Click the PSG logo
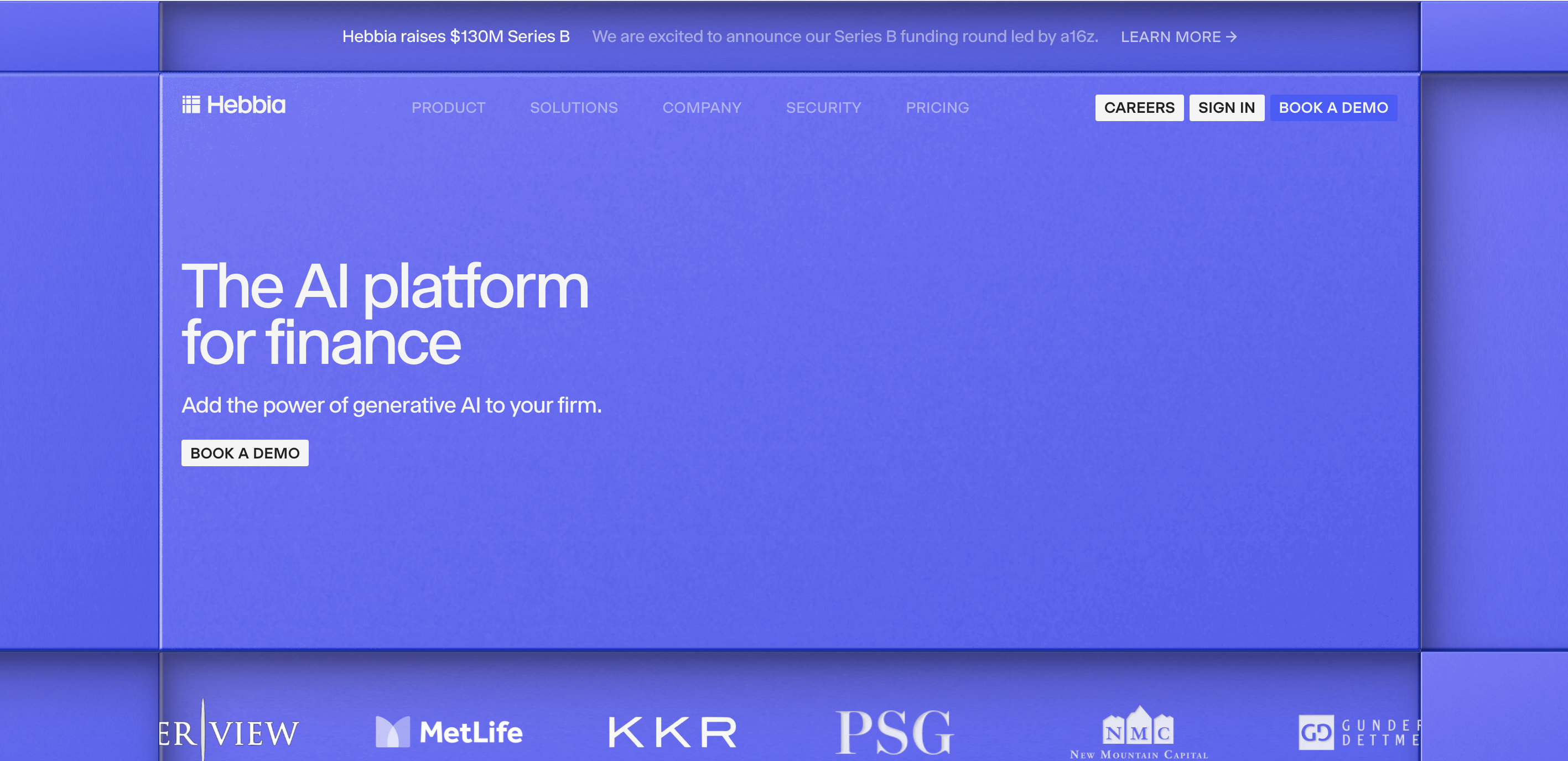The image size is (1568, 761). click(894, 732)
